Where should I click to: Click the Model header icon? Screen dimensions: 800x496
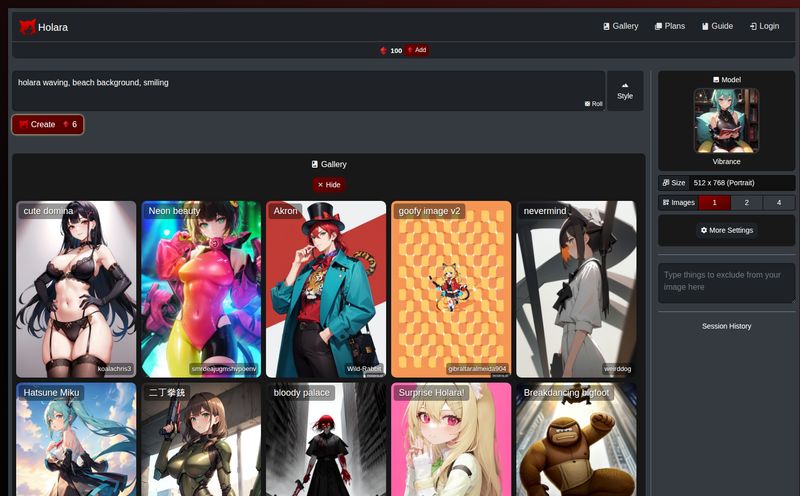click(x=716, y=80)
